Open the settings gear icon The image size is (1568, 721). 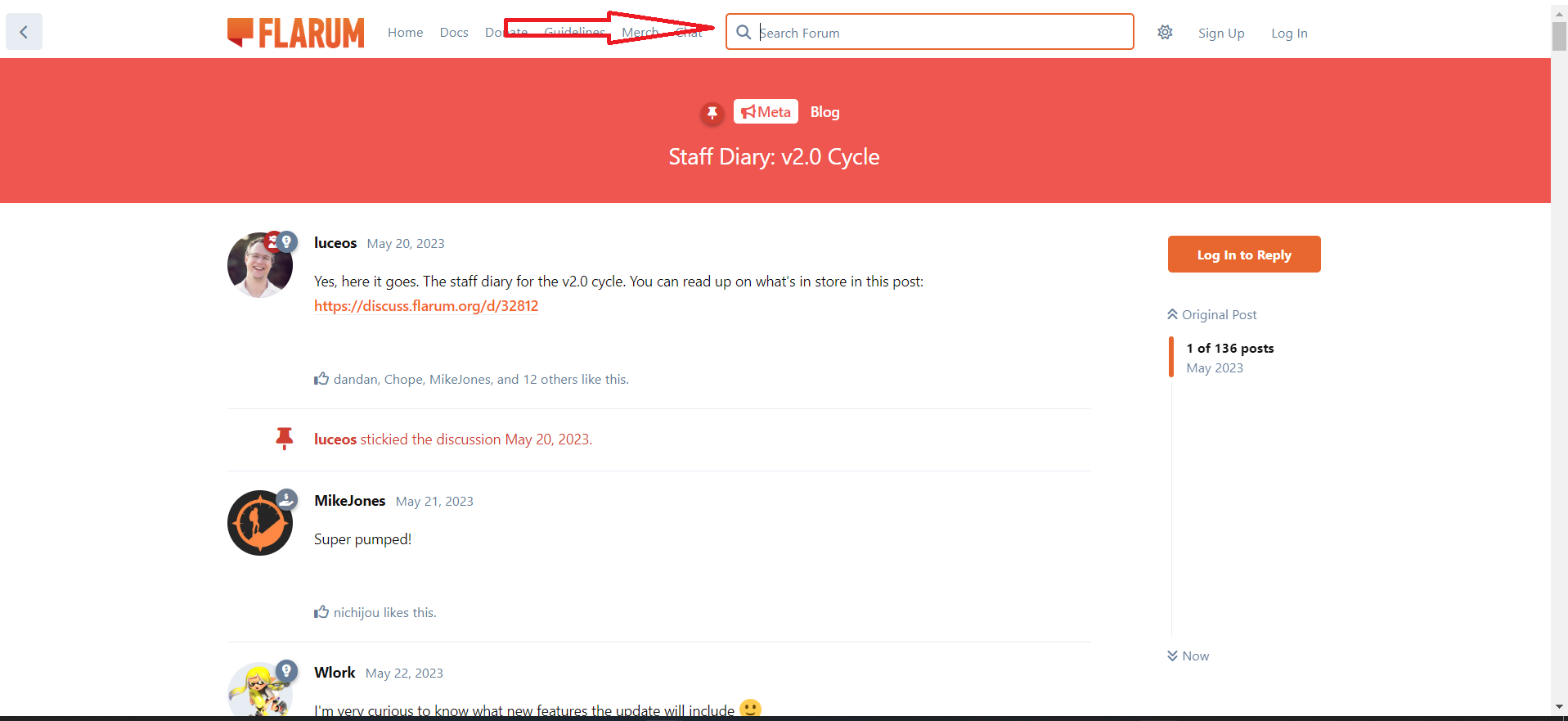click(1165, 32)
